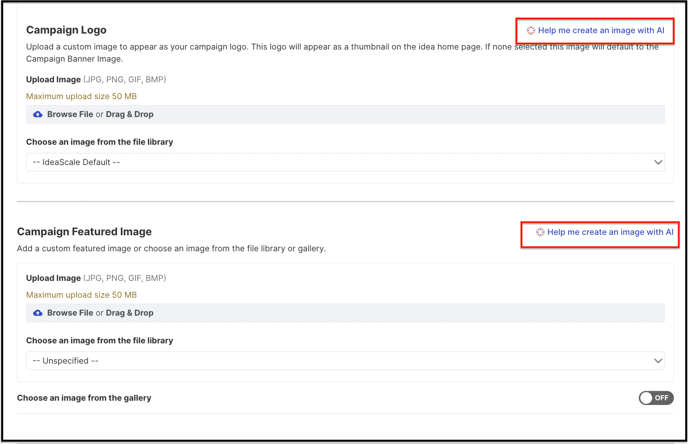
Task: Click the AI sparkle icon beside Campaign Logo
Action: point(531,30)
